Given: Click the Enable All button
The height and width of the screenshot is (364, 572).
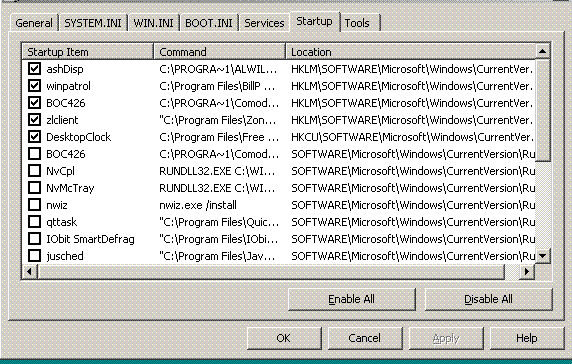Looking at the screenshot, I should (x=352, y=299).
